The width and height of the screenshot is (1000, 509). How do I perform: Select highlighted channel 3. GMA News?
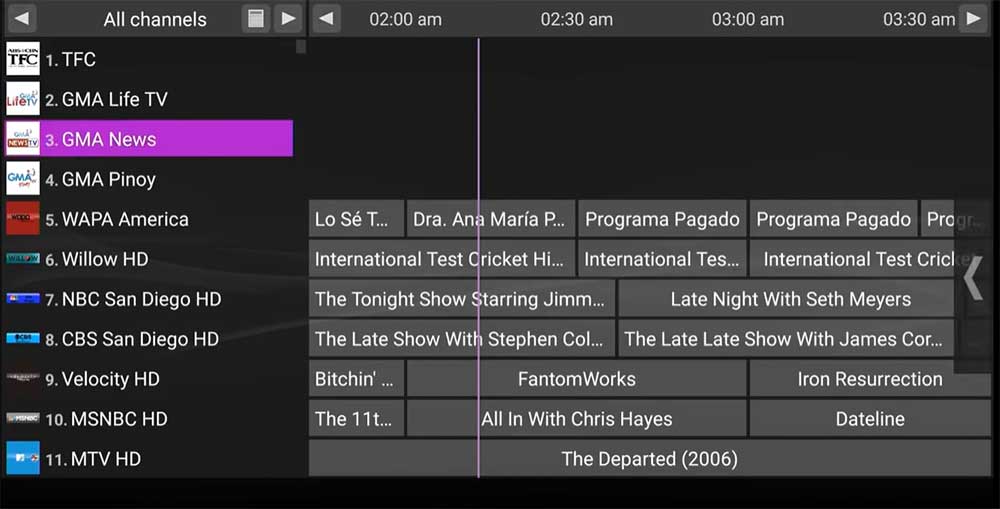150,138
